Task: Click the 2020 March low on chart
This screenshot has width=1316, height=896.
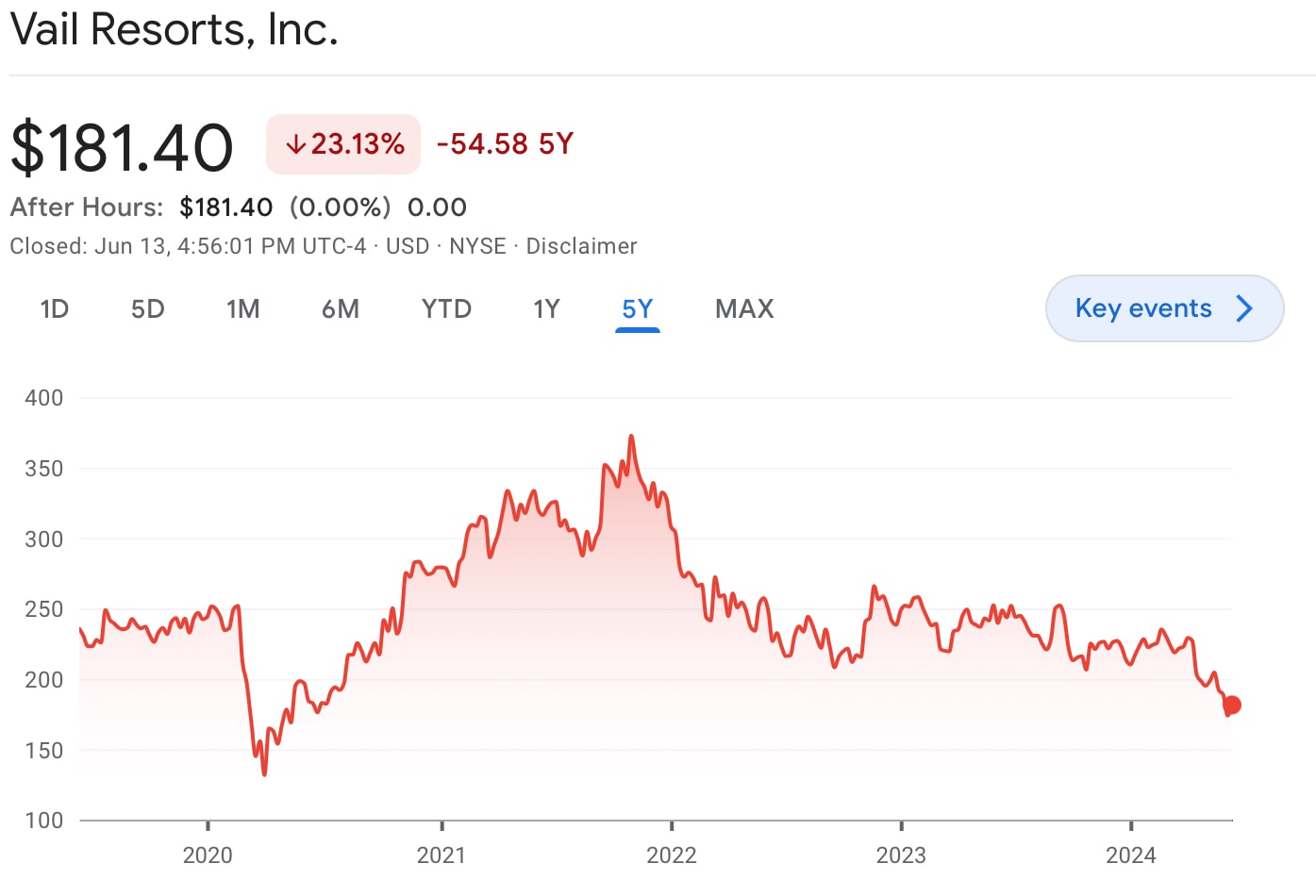Action: click(264, 774)
